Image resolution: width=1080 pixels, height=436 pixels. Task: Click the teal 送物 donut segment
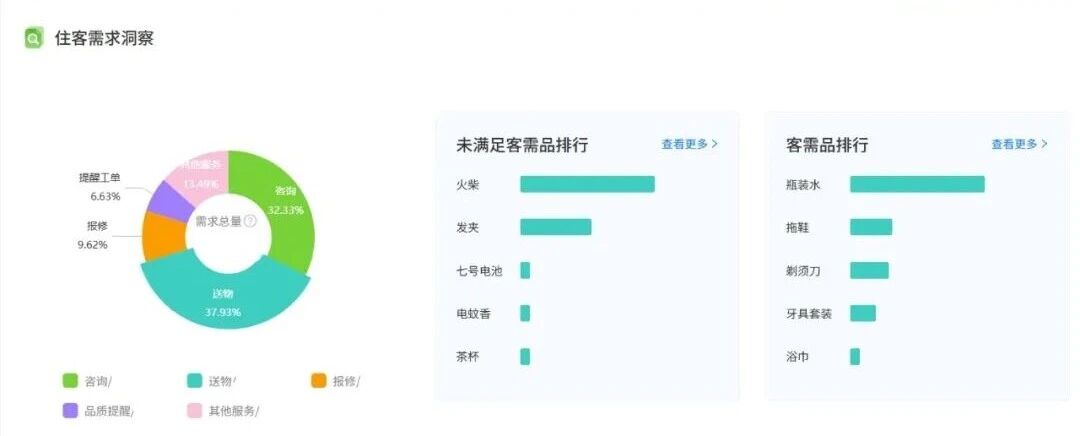pyautogui.click(x=227, y=300)
